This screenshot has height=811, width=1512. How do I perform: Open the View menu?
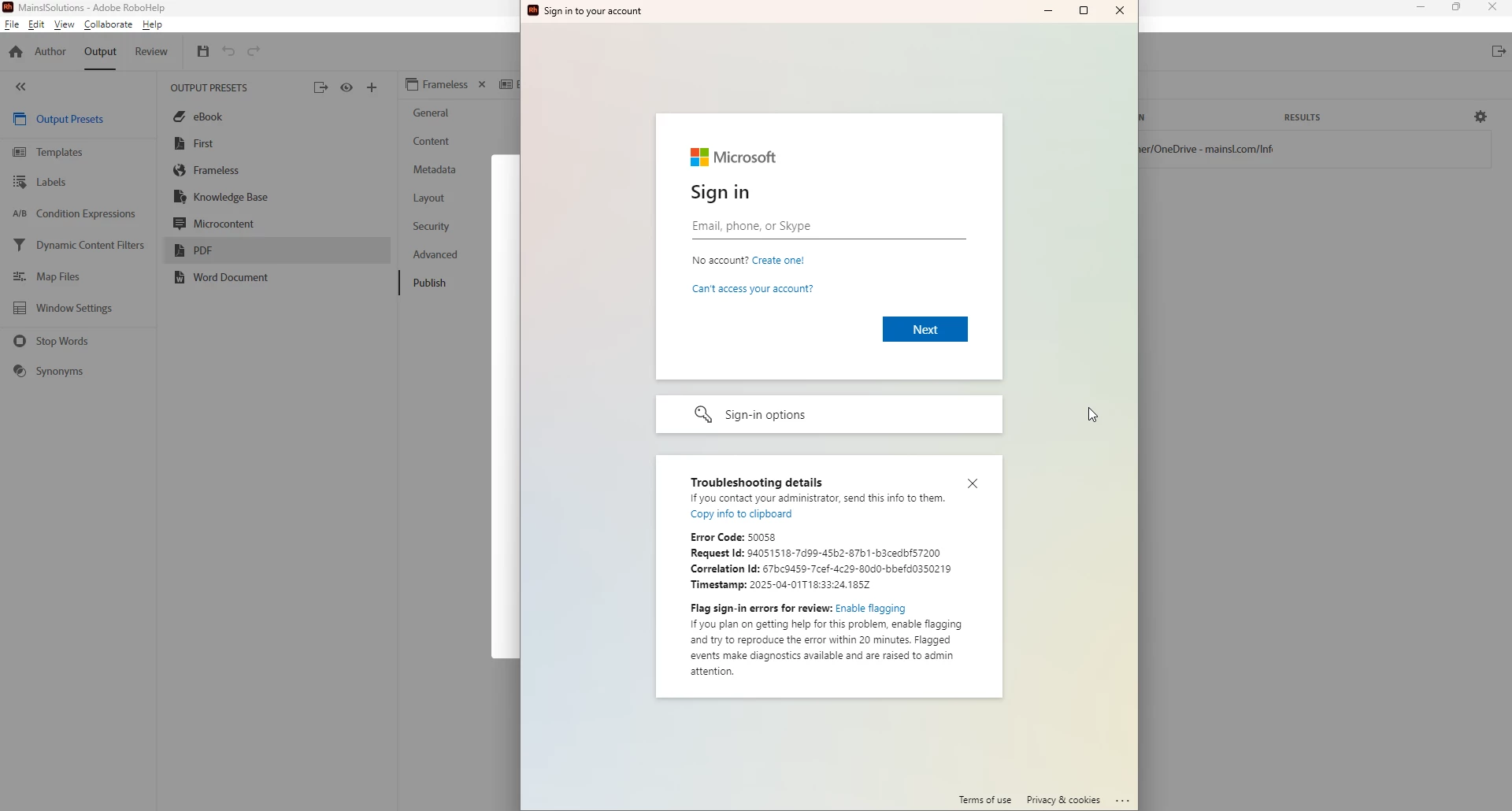[x=65, y=25]
